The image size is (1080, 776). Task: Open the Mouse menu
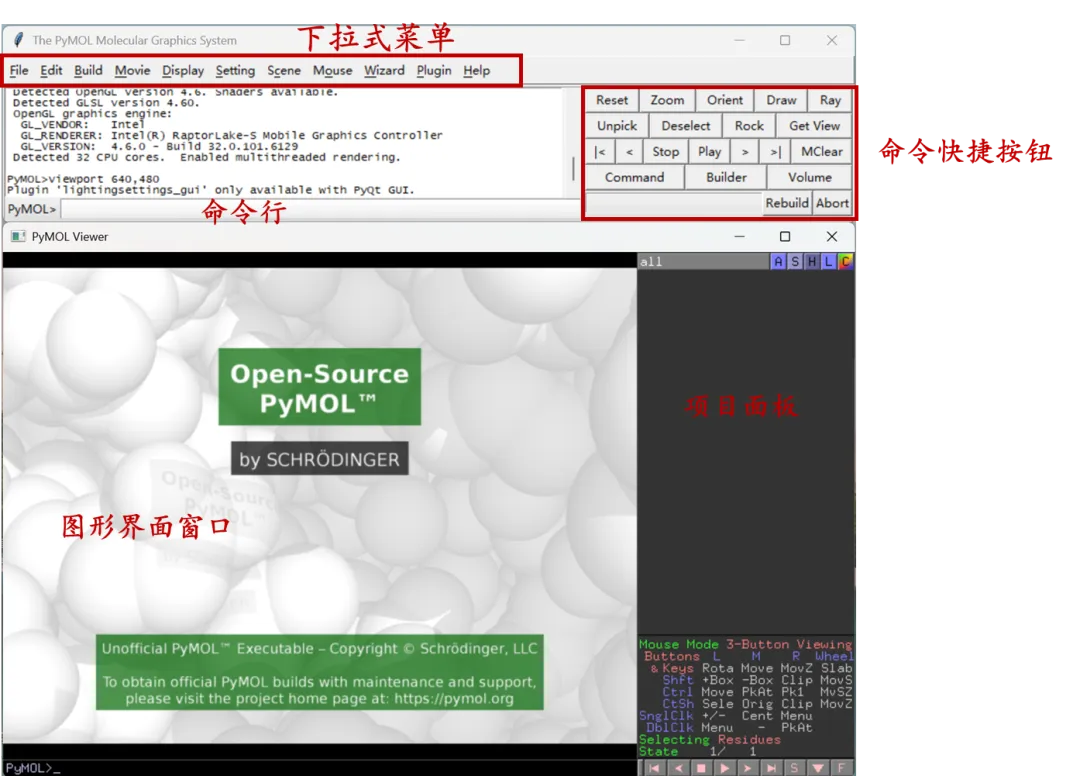pos(332,70)
